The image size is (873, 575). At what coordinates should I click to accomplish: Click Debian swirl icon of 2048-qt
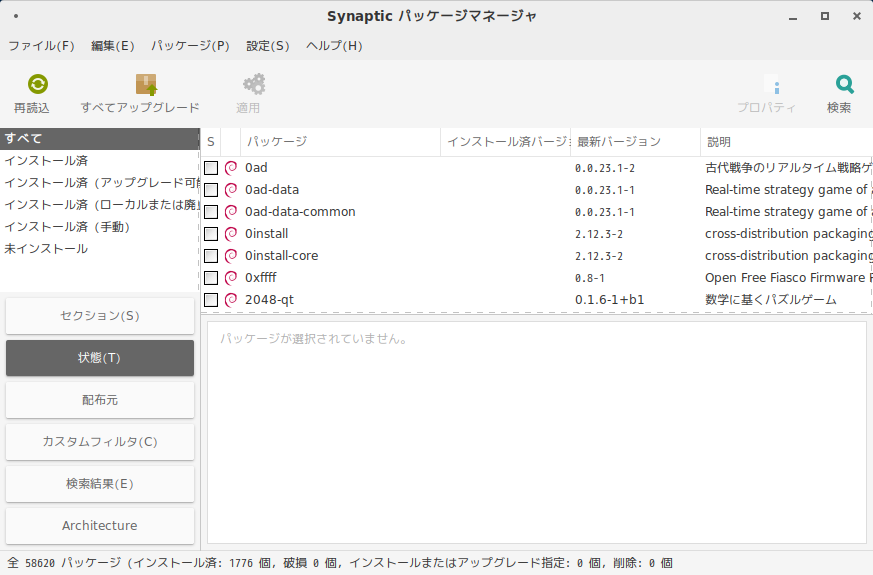(x=230, y=299)
